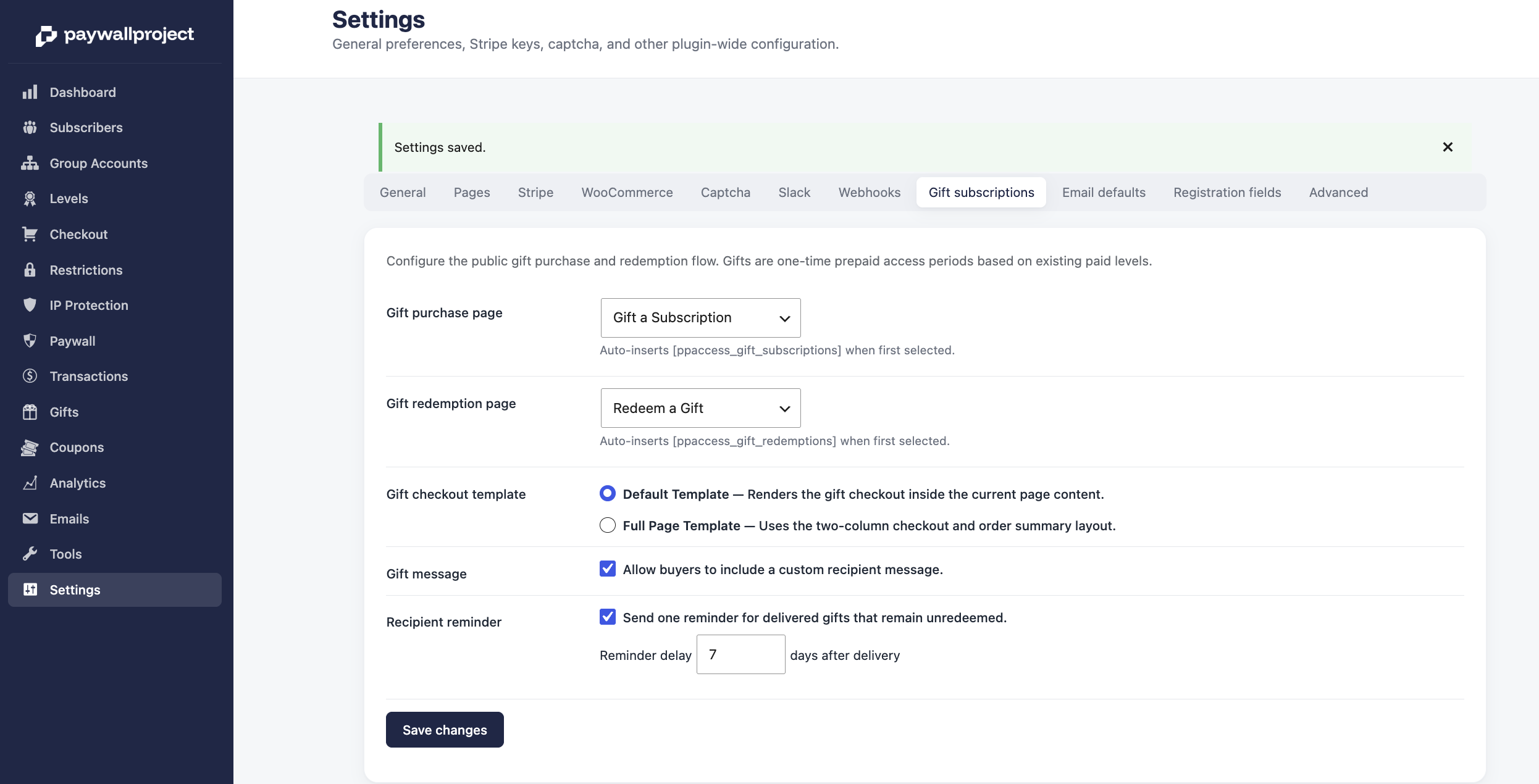The image size is (1539, 784).
Task: Go to the Advanced tab
Action: [1338, 192]
